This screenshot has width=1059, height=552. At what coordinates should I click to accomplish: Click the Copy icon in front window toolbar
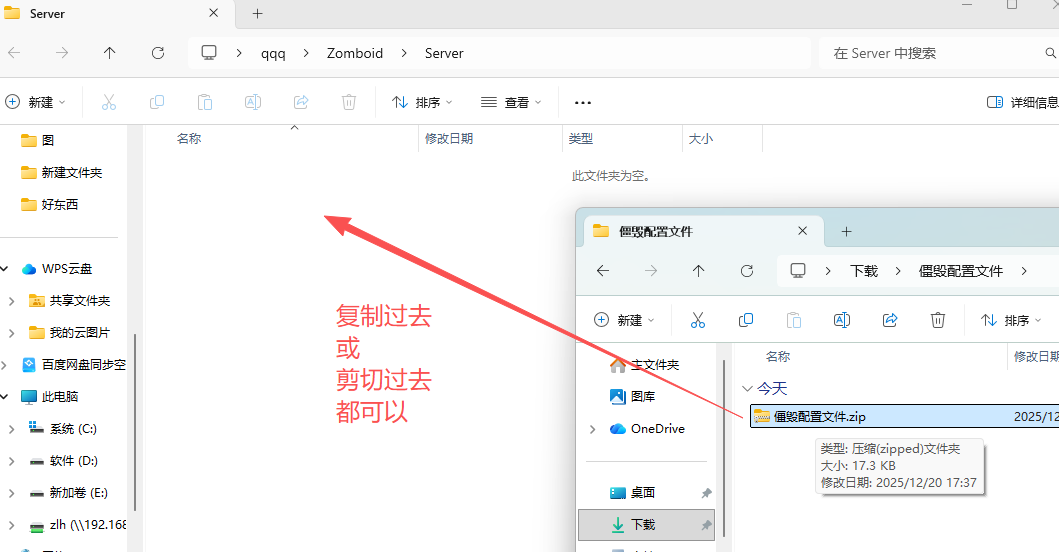[746, 320]
